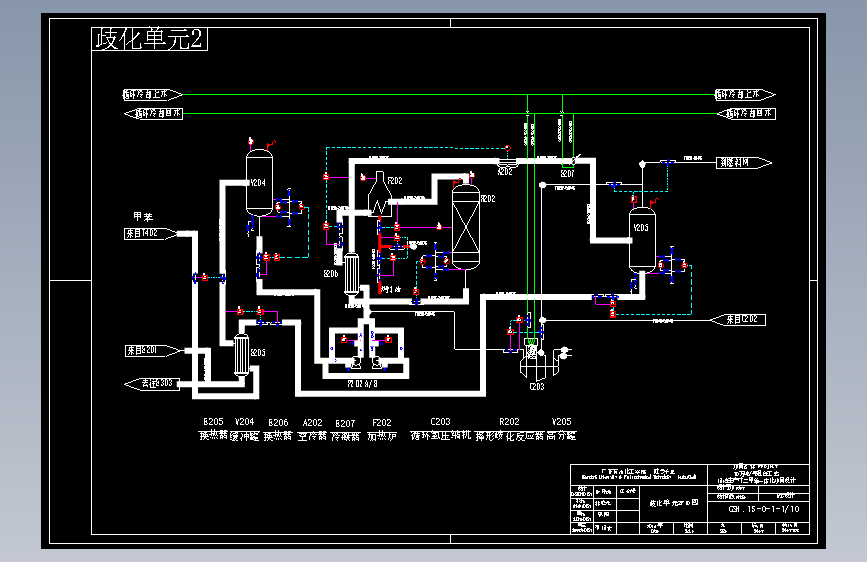867x562 pixels.
Task: Select the drawing name cell in title block
Action: 673,503
